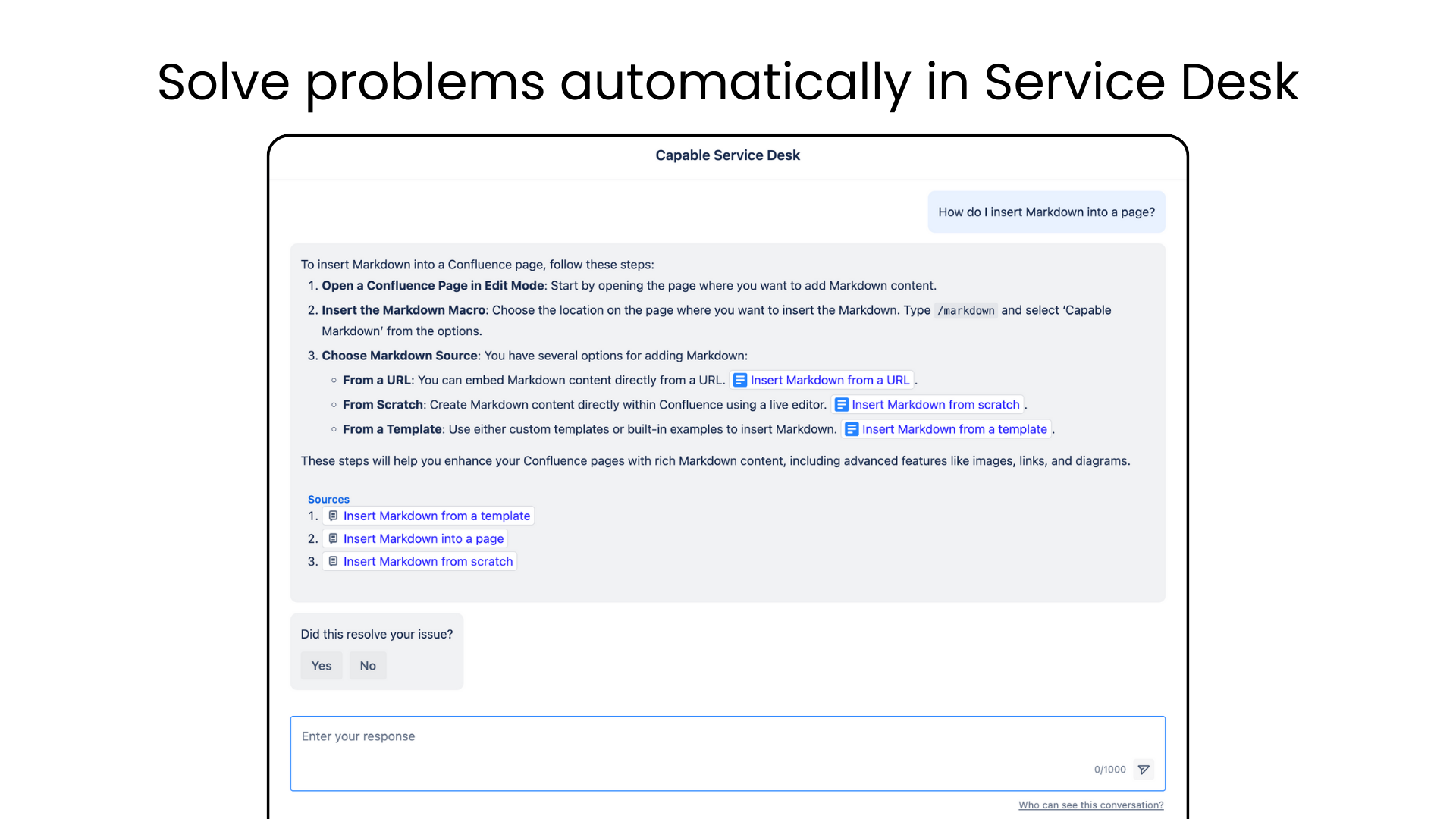
Task: Click document icon of first source entry
Action: [333, 516]
